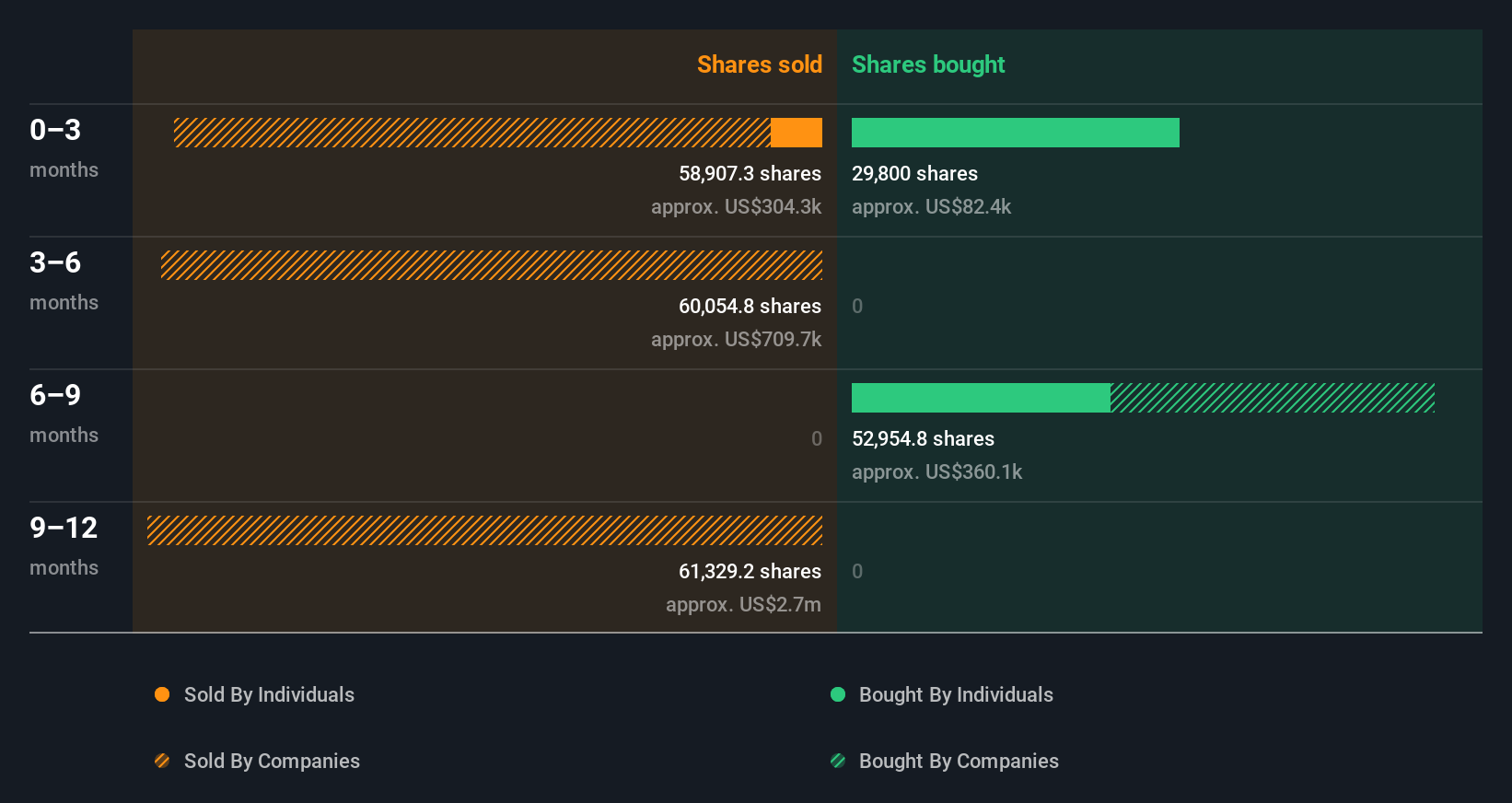
Task: Select the Bought By Companies legend label
Action: point(959,761)
